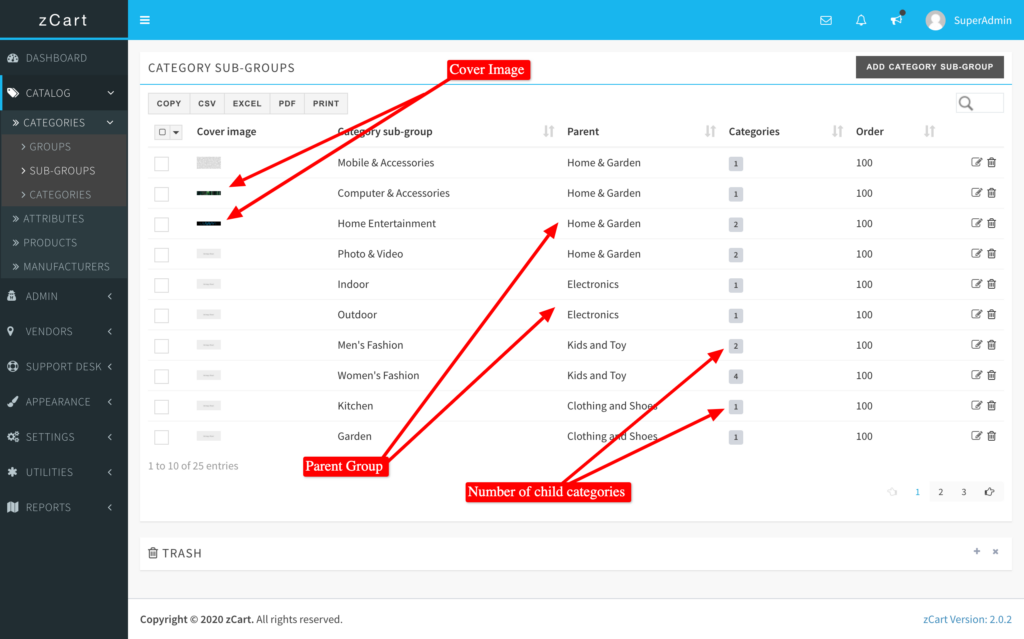Click the edit icon for Women's Fashion
This screenshot has width=1024, height=639.
[977, 376]
